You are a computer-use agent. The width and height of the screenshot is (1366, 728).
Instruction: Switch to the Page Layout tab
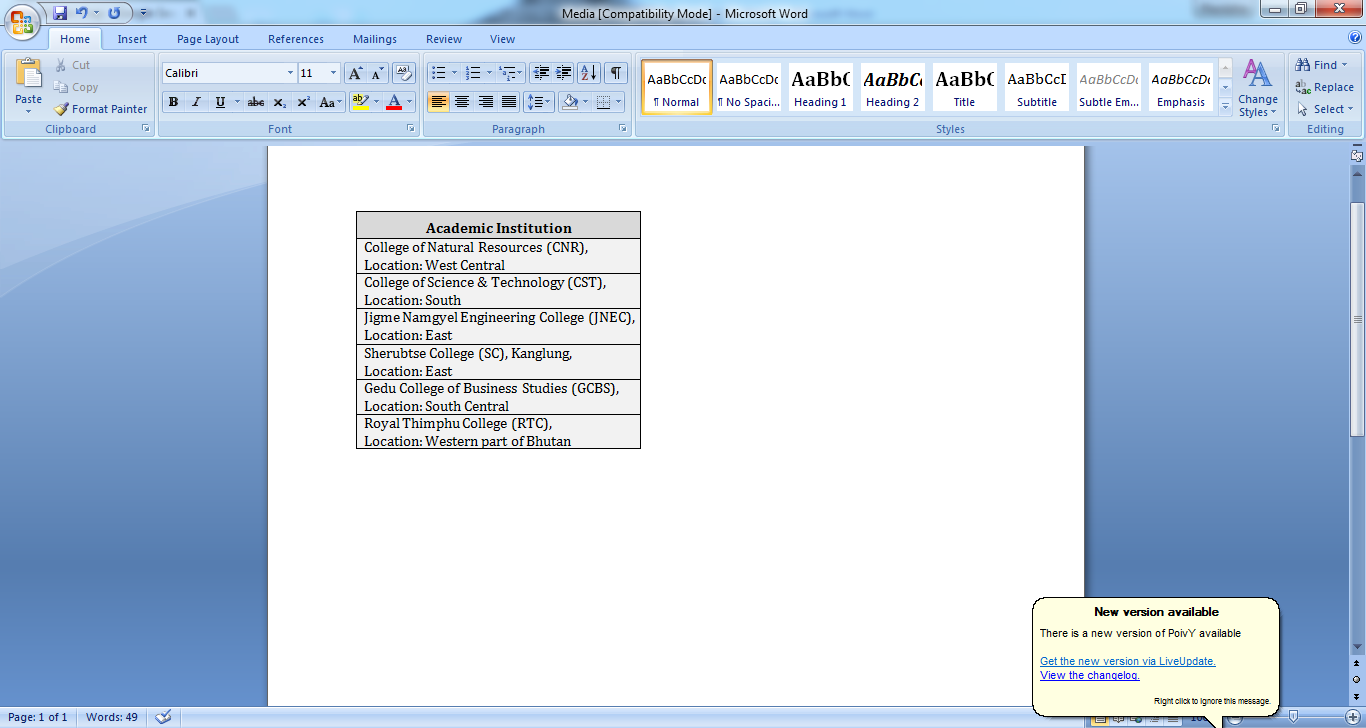coord(208,39)
